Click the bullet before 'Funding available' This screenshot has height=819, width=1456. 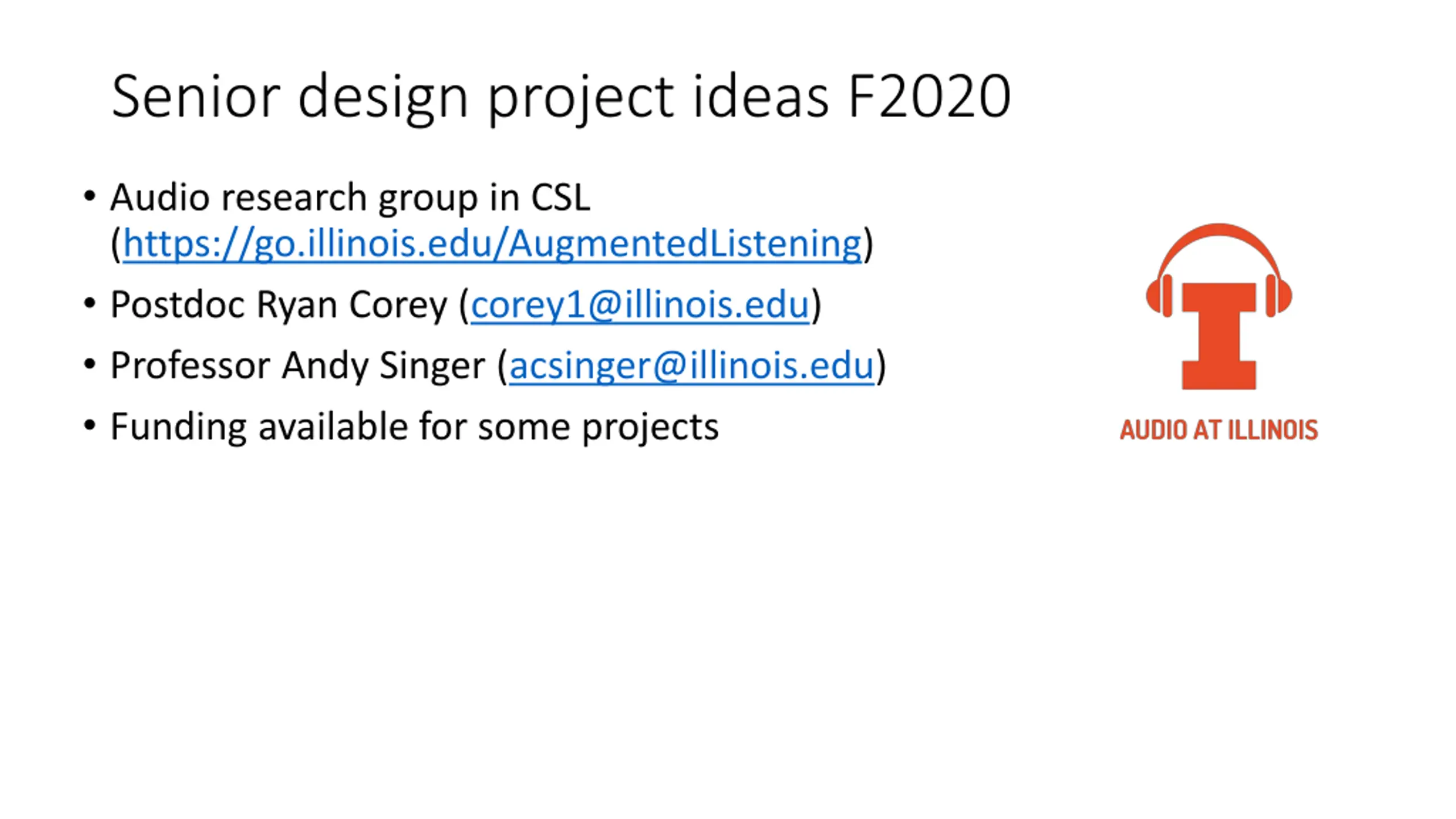[x=89, y=425]
